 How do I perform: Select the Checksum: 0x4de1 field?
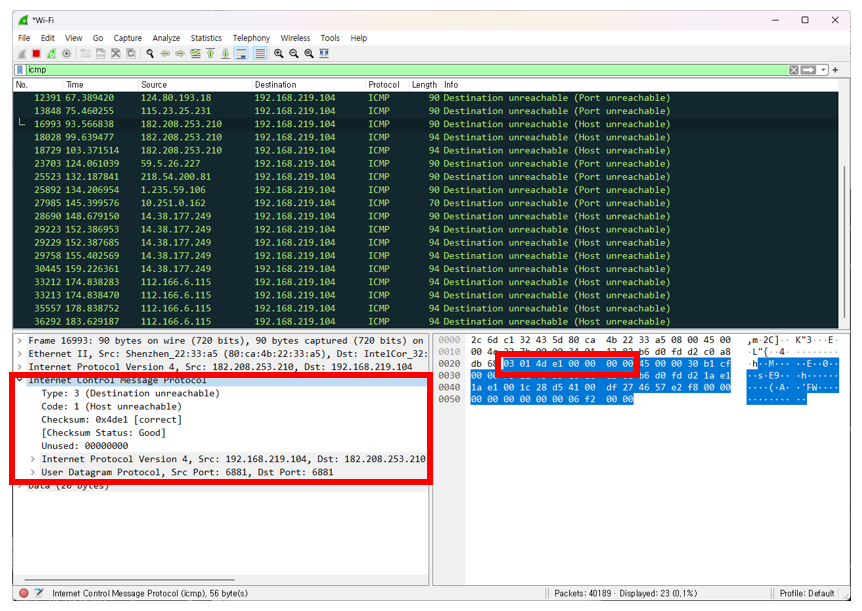pos(111,420)
